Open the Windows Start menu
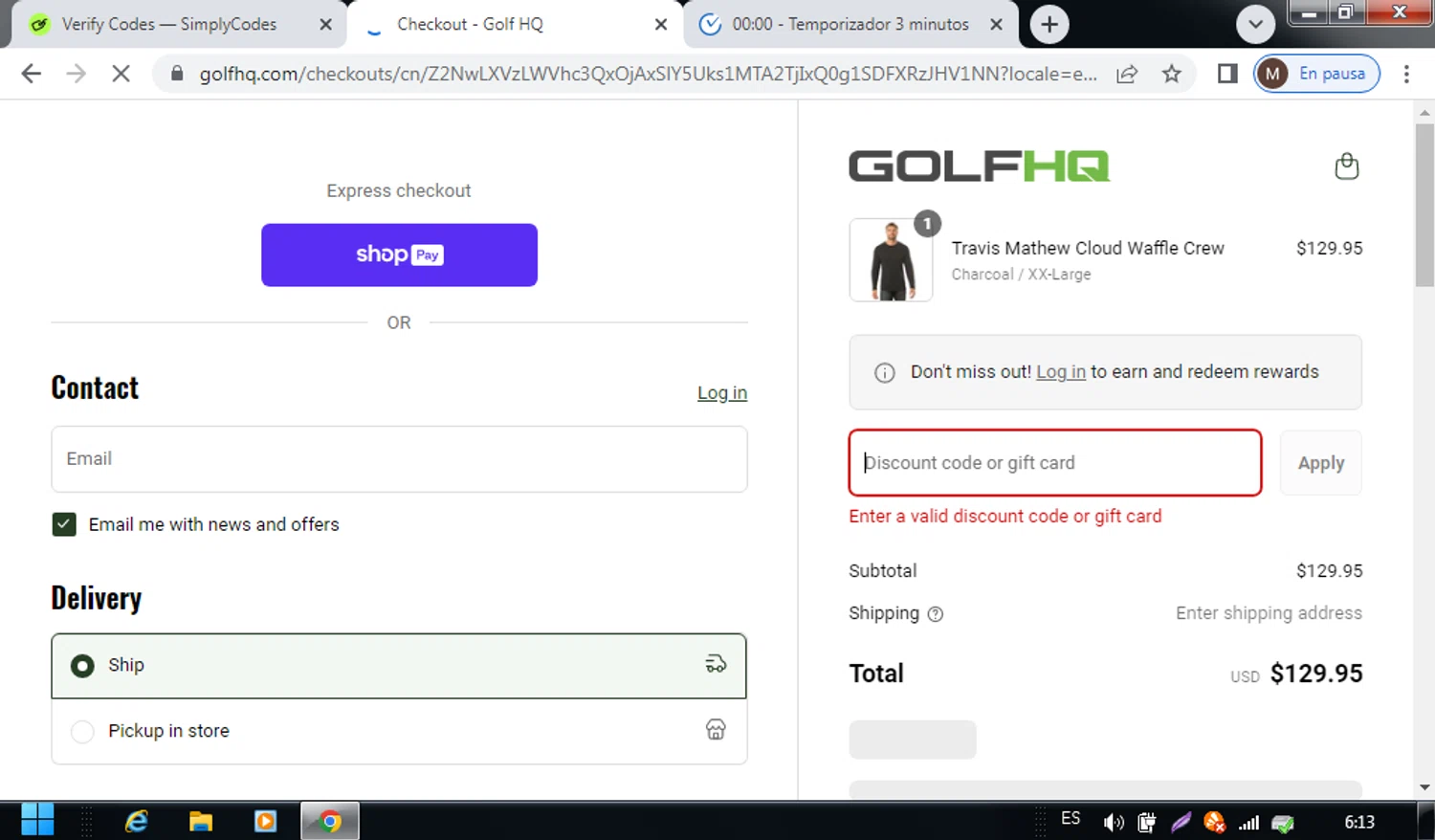The image size is (1435, 840). 37,821
